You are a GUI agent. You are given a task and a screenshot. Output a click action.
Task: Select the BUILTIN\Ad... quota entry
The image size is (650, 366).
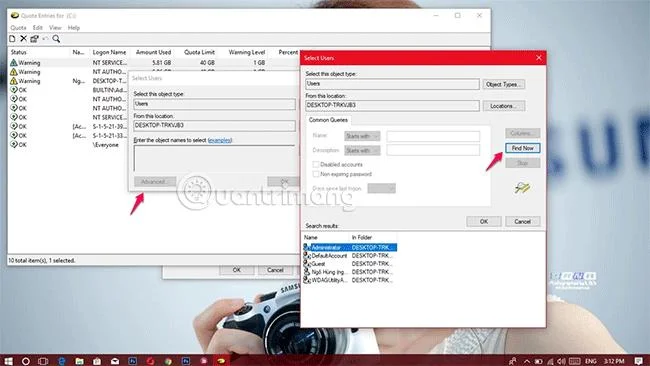109,90
